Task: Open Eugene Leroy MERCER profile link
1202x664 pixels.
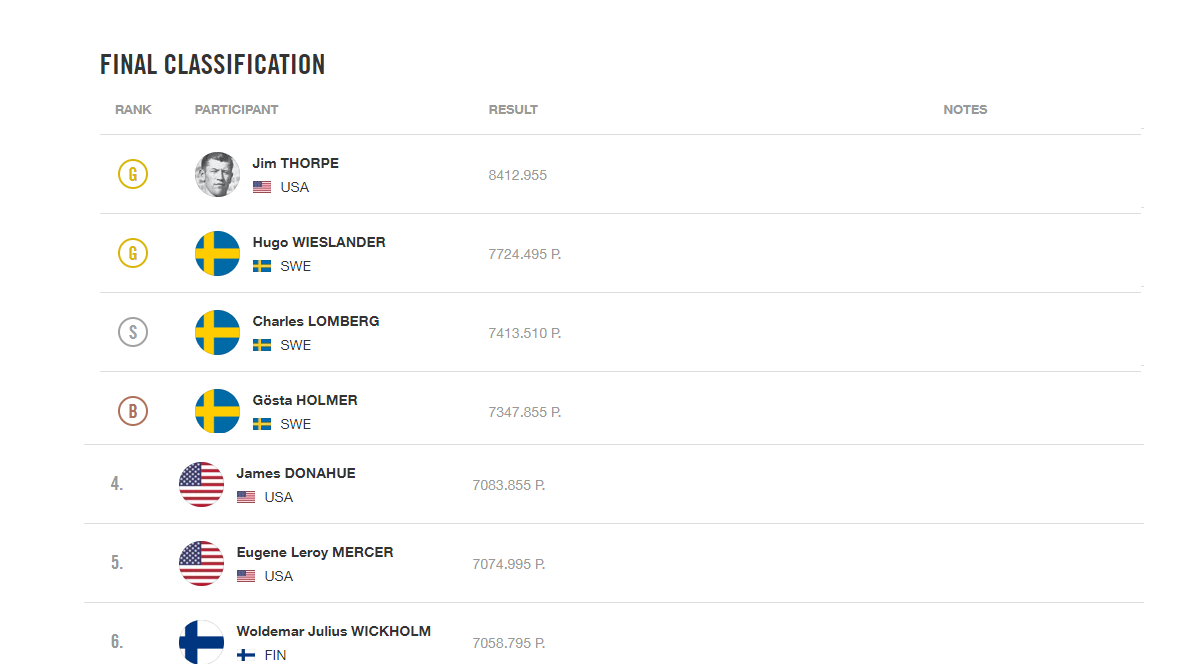Action: click(x=315, y=552)
